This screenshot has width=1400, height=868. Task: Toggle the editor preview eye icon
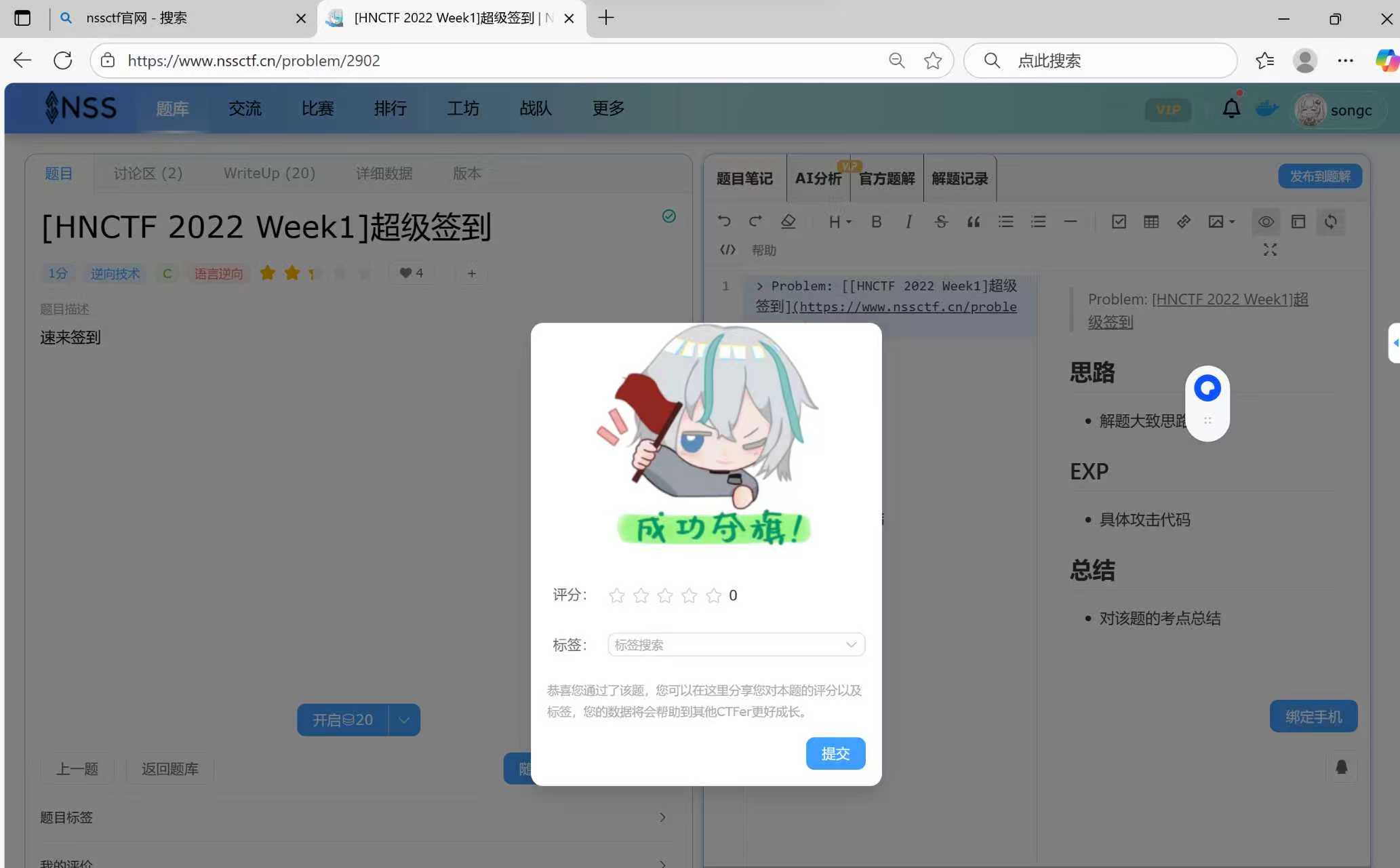click(1265, 222)
